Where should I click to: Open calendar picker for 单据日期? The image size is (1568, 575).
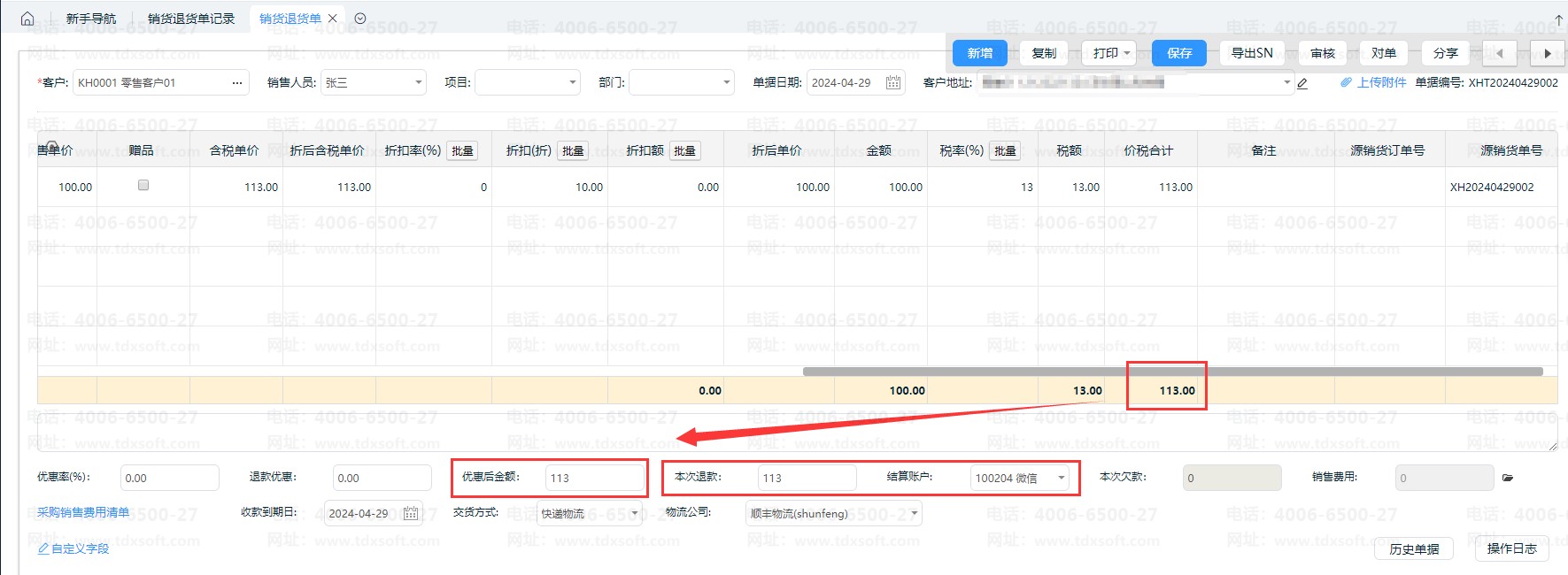(893, 83)
